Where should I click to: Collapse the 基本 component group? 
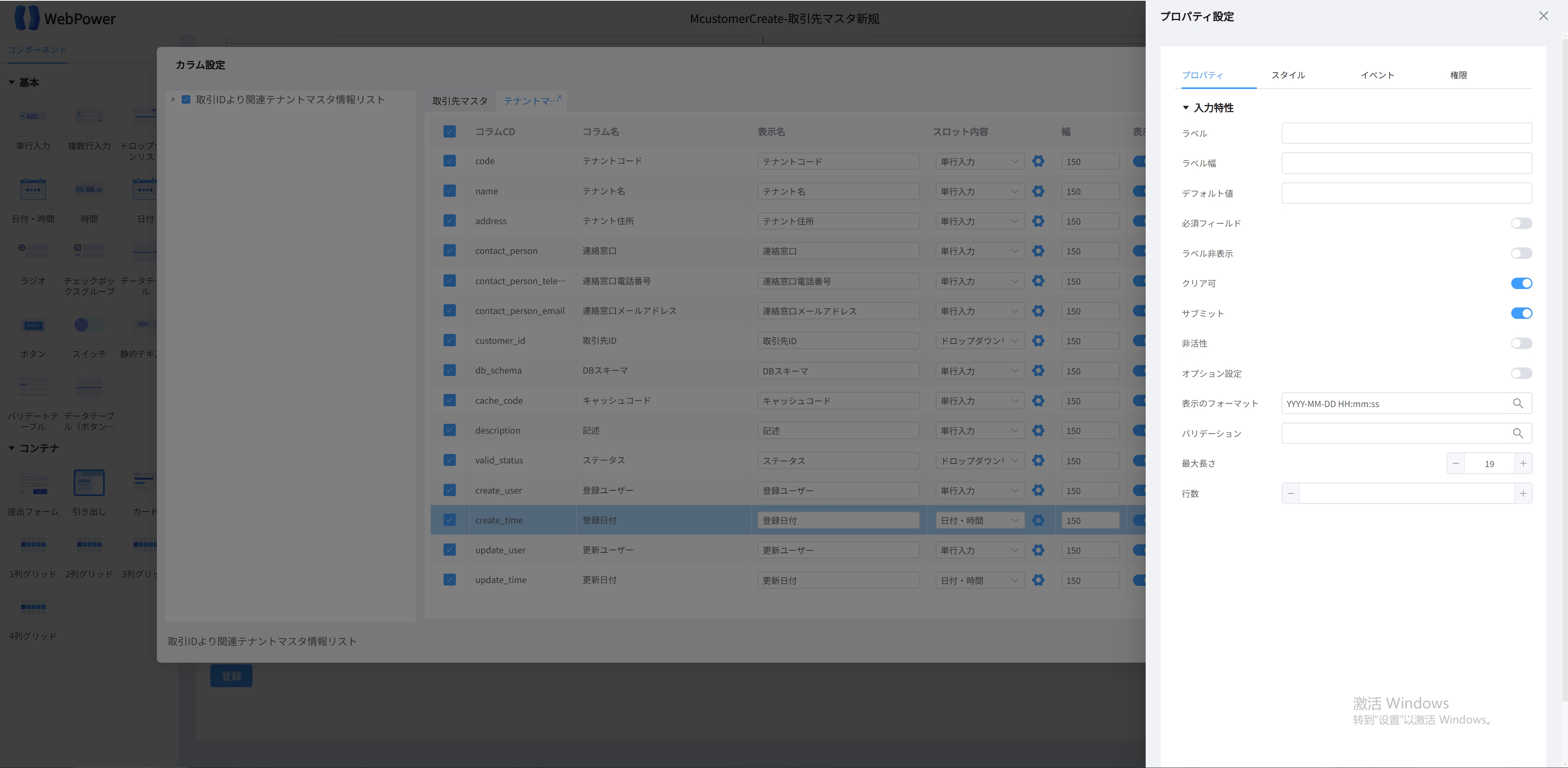(x=11, y=82)
